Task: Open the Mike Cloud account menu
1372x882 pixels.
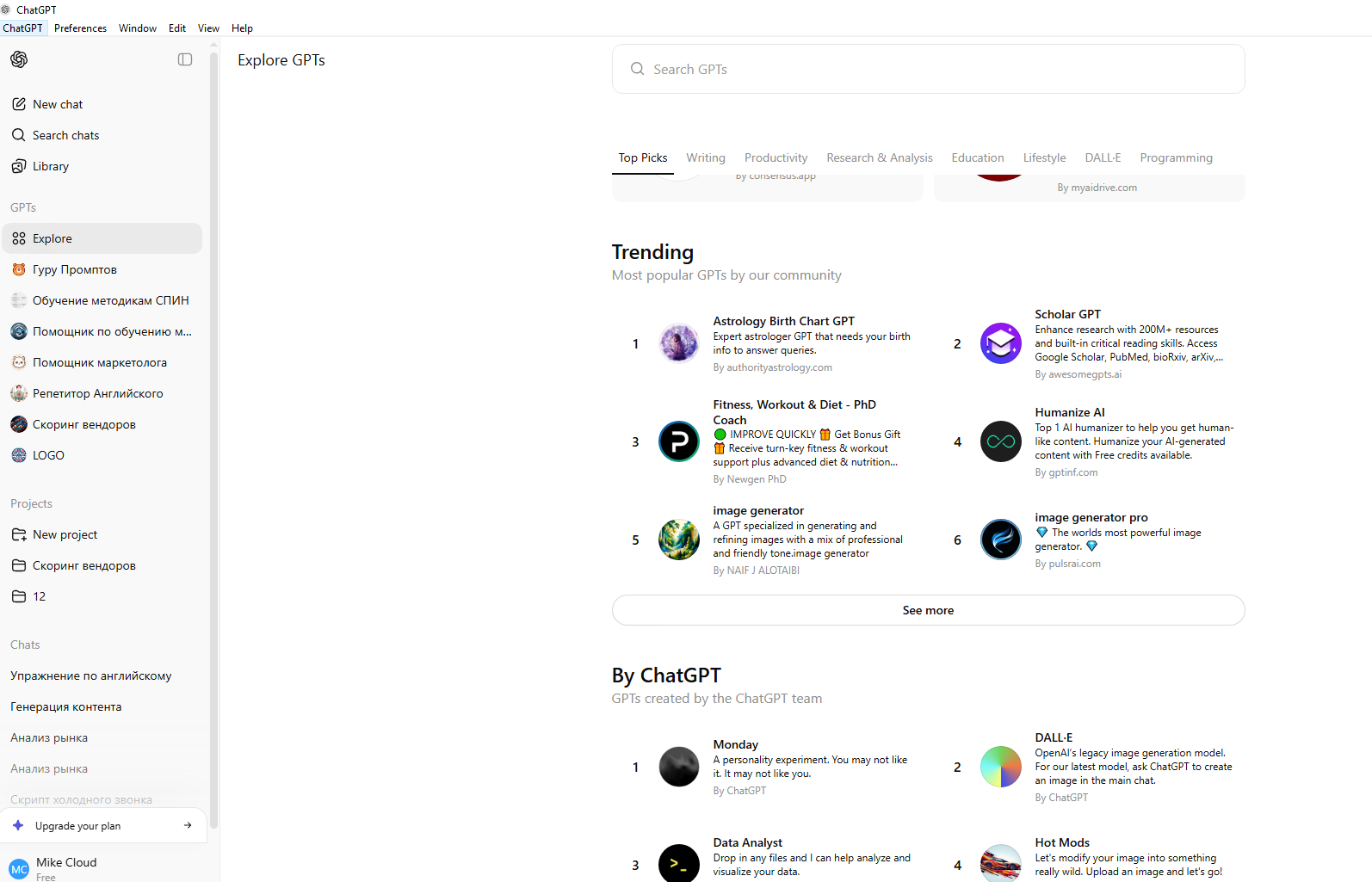Action: click(65, 867)
